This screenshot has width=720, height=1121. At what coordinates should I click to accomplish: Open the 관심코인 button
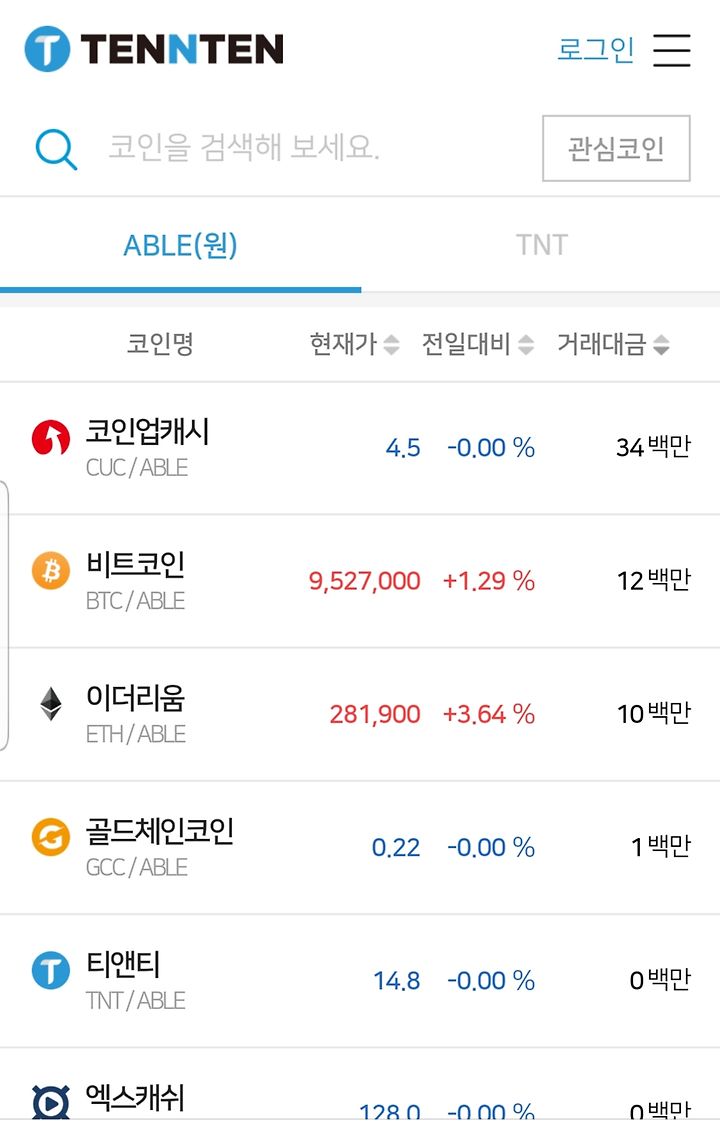pyautogui.click(x=616, y=148)
